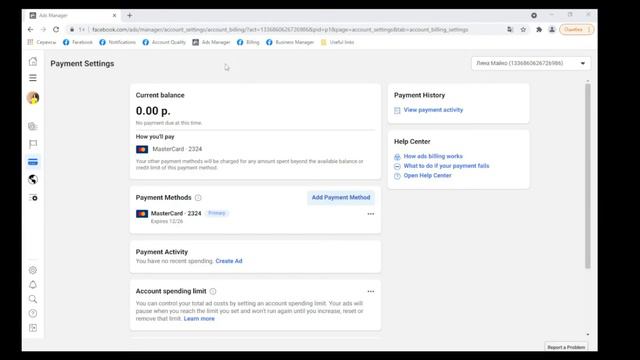The image size is (640, 360).
Task: Open the Useful links bookmark folder
Action: (x=338, y=42)
